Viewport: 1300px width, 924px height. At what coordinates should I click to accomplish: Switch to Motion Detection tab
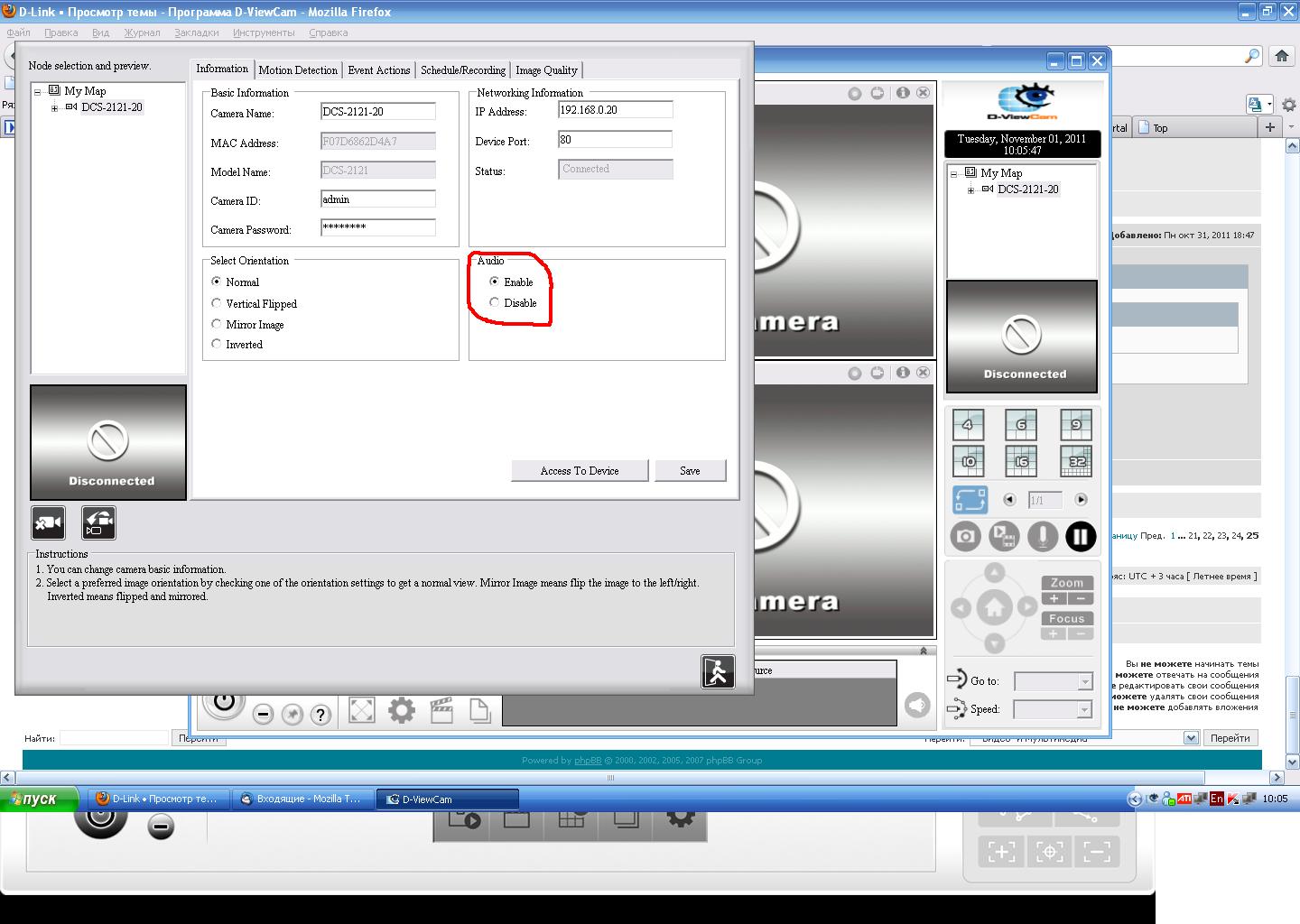point(298,70)
